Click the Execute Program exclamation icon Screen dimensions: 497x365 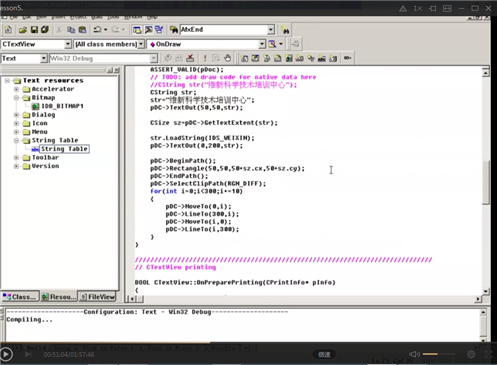205,58
